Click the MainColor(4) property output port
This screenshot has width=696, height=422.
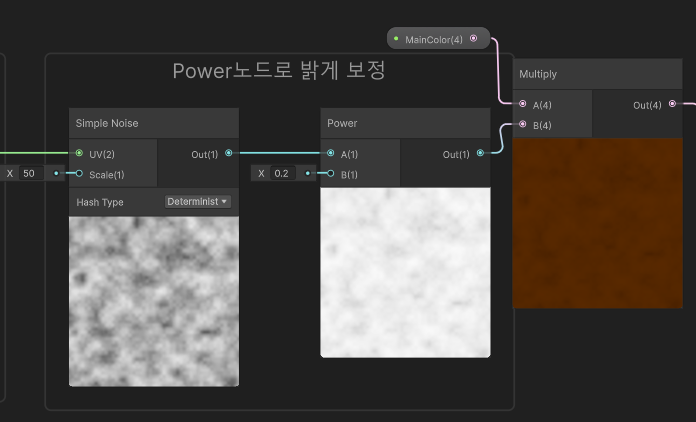click(x=474, y=39)
